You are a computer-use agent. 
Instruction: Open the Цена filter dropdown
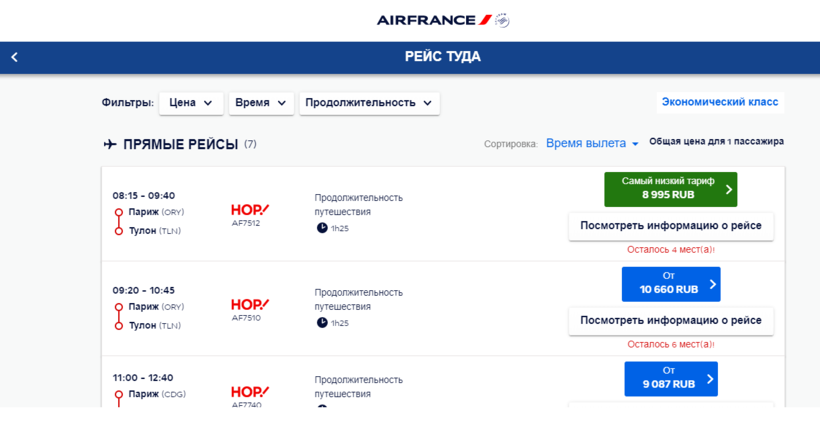tap(190, 103)
